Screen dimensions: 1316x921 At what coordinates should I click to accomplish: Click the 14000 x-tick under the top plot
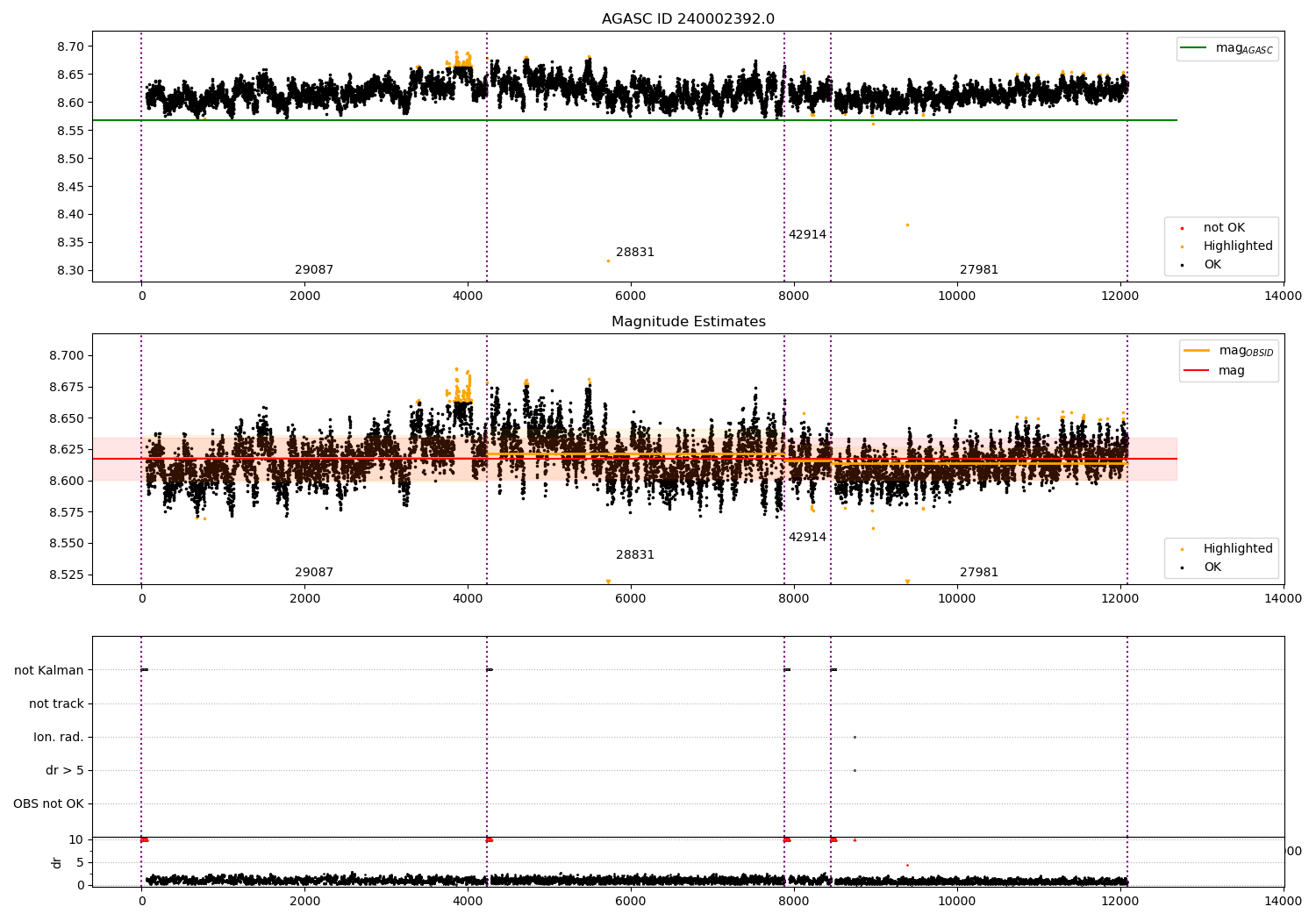(x=1284, y=296)
